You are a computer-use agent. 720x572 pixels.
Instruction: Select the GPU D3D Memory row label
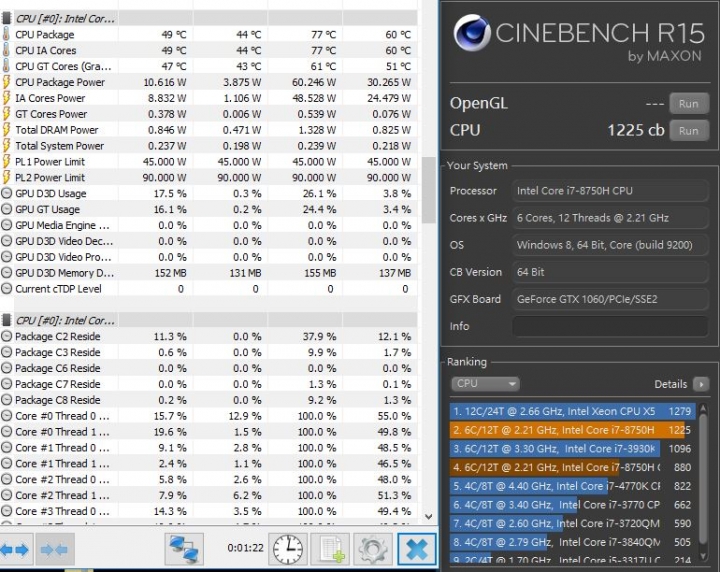(x=64, y=273)
